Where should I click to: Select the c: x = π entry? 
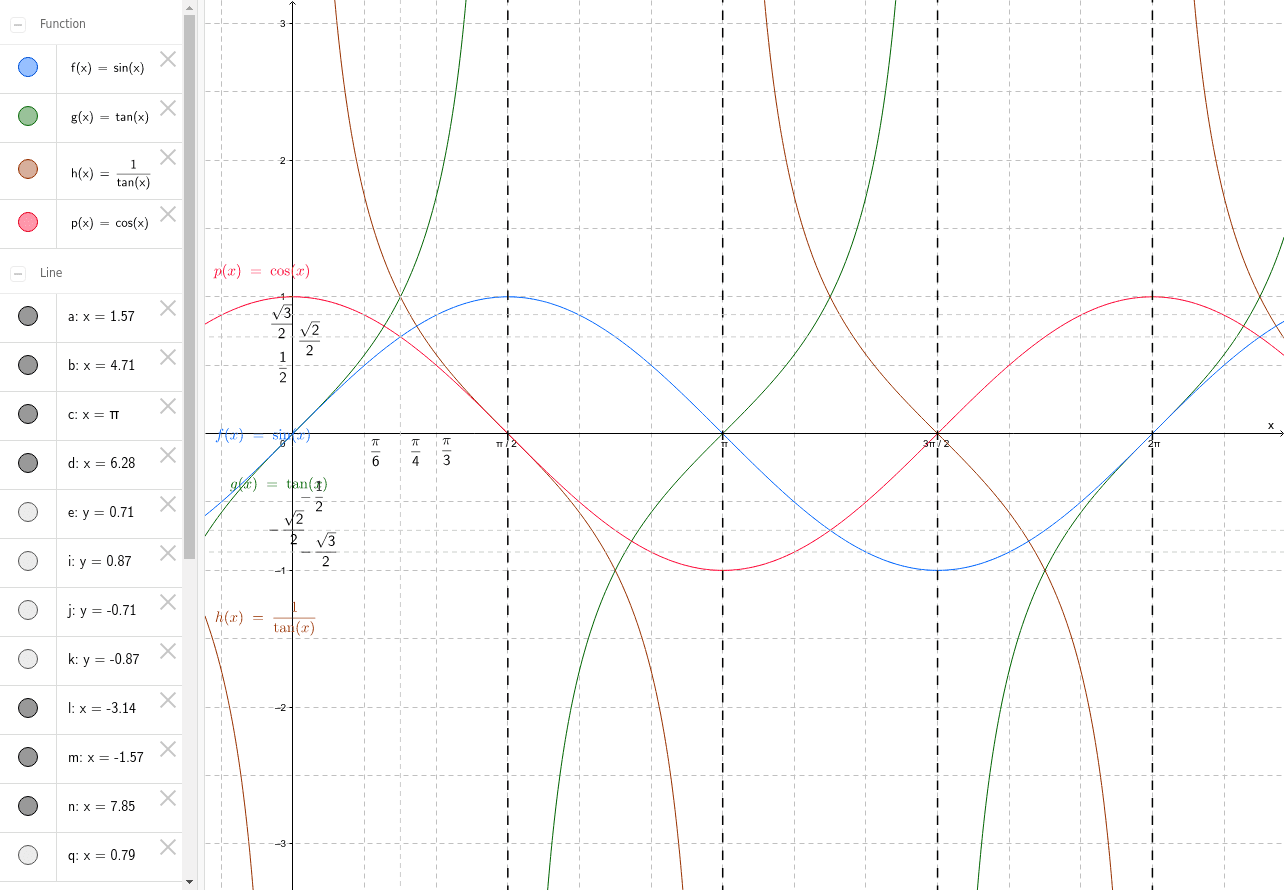click(x=94, y=414)
